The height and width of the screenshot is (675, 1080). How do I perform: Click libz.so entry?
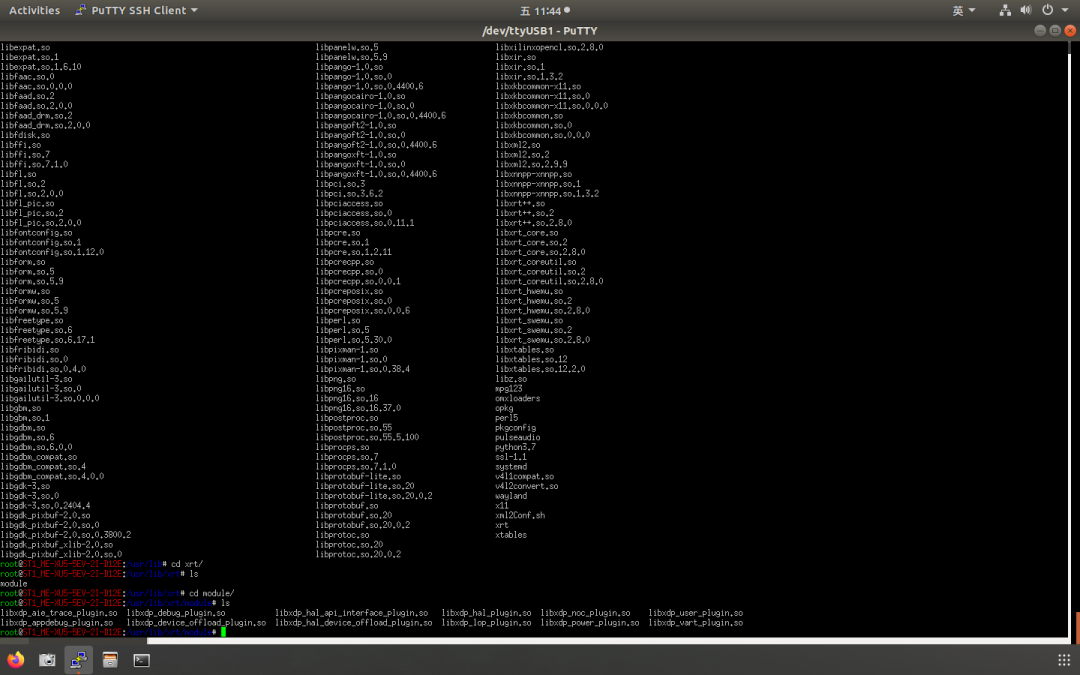[x=511, y=379]
